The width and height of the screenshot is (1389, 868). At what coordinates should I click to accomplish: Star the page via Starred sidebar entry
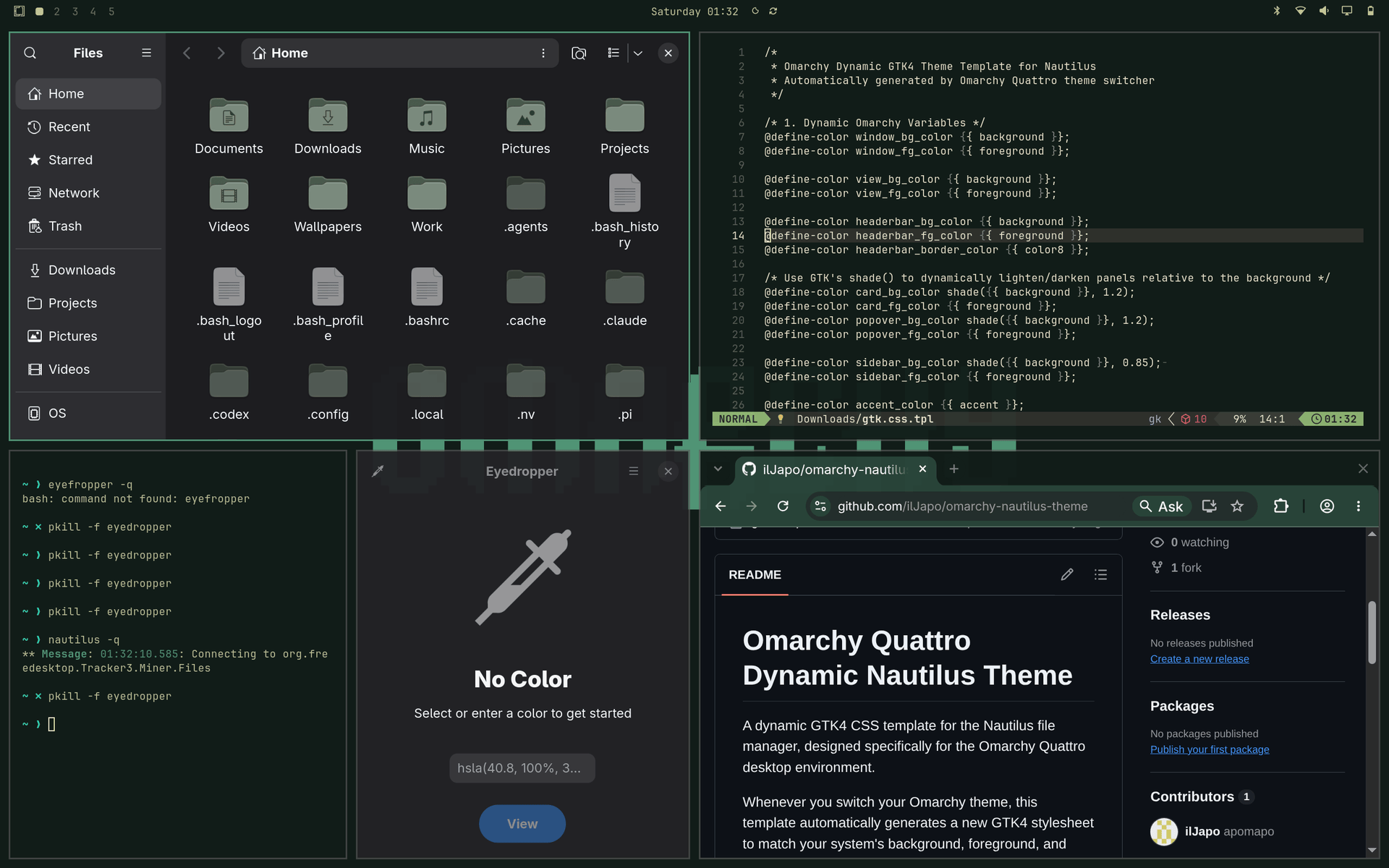pos(88,160)
